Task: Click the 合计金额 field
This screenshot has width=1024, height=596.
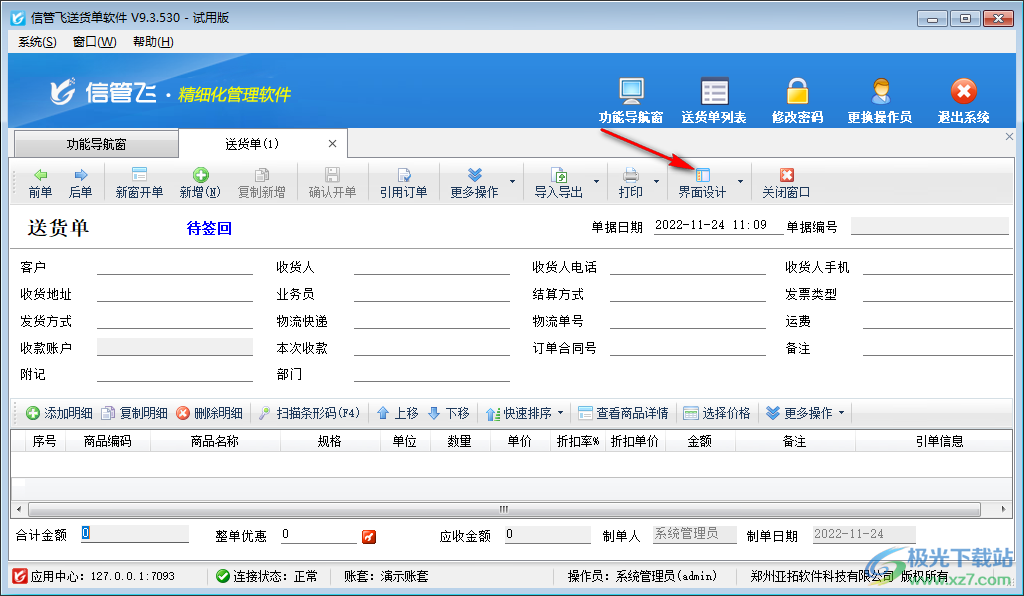Action: coord(135,534)
